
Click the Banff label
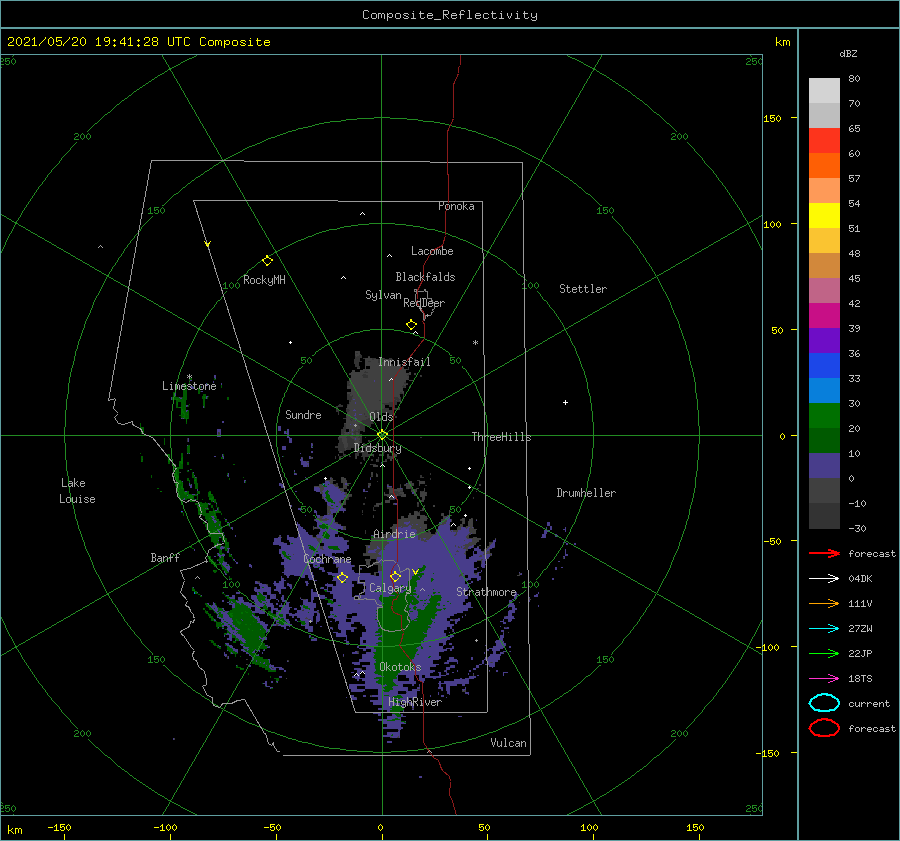point(165,557)
